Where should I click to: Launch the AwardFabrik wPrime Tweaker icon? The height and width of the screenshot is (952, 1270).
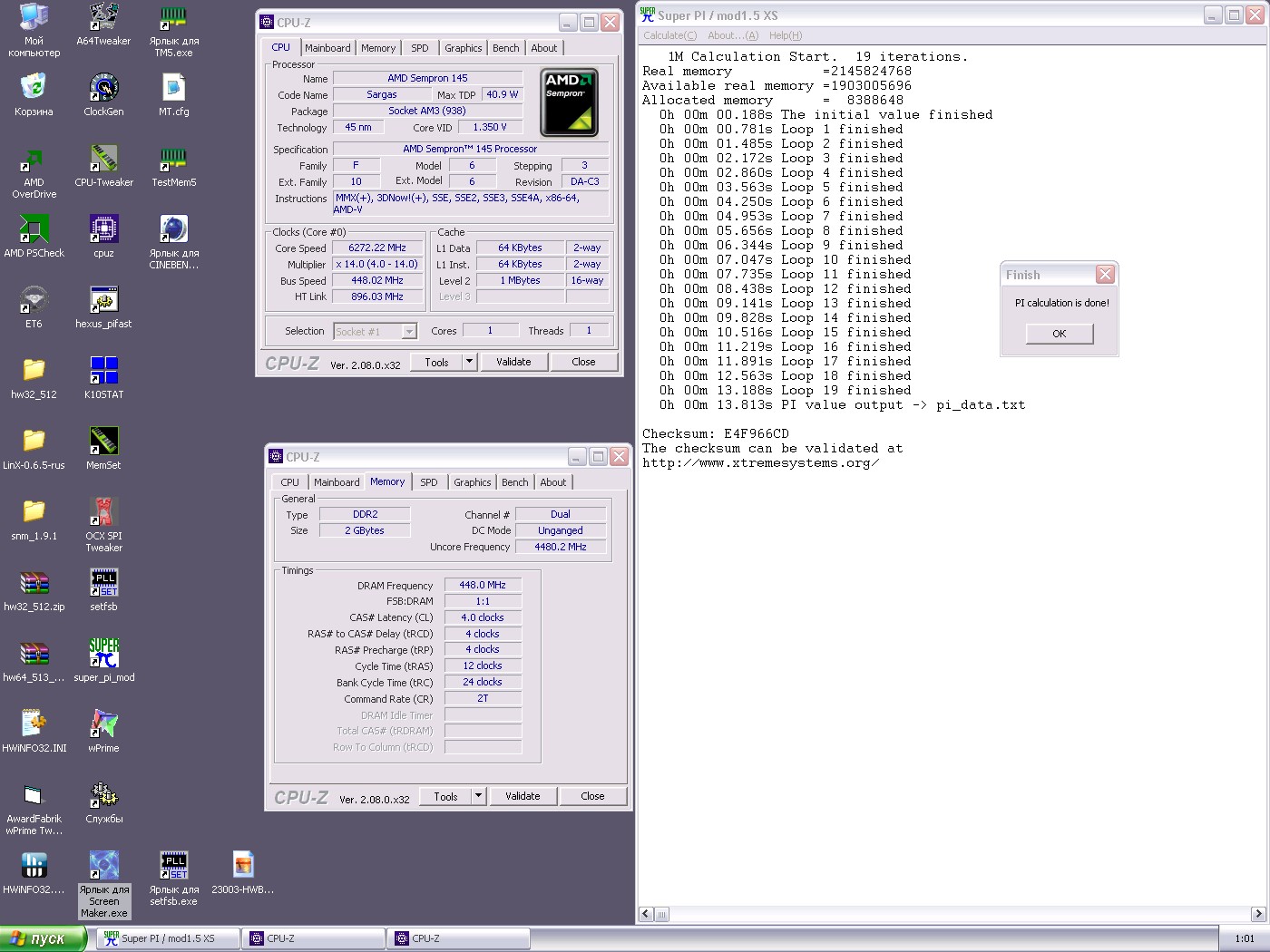34,795
